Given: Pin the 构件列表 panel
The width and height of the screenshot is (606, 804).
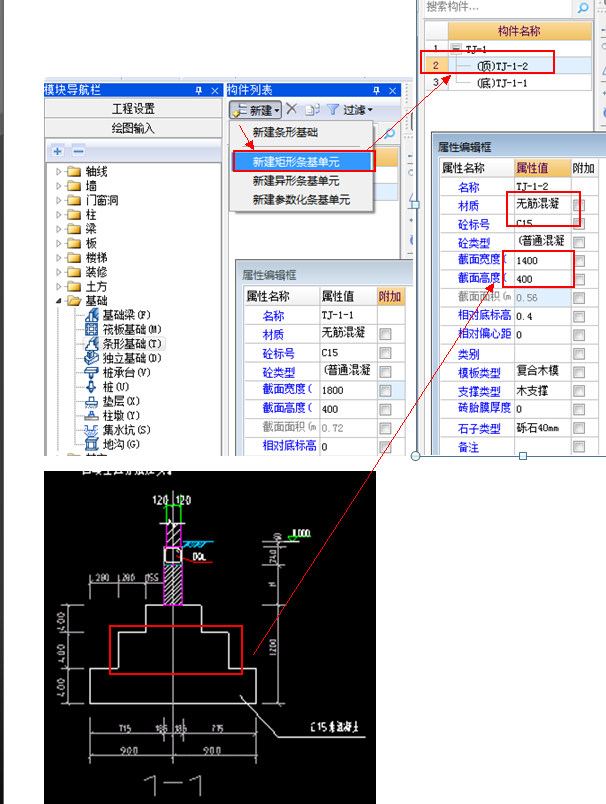Looking at the screenshot, I should click(376, 90).
